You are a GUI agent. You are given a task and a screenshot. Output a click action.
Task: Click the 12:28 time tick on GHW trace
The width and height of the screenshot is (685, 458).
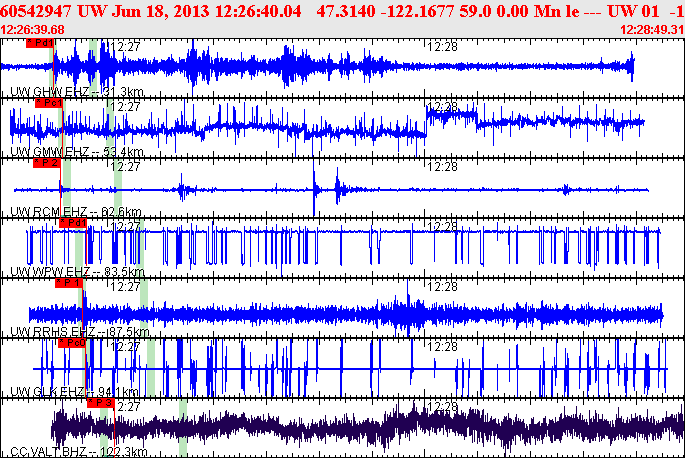point(442,46)
